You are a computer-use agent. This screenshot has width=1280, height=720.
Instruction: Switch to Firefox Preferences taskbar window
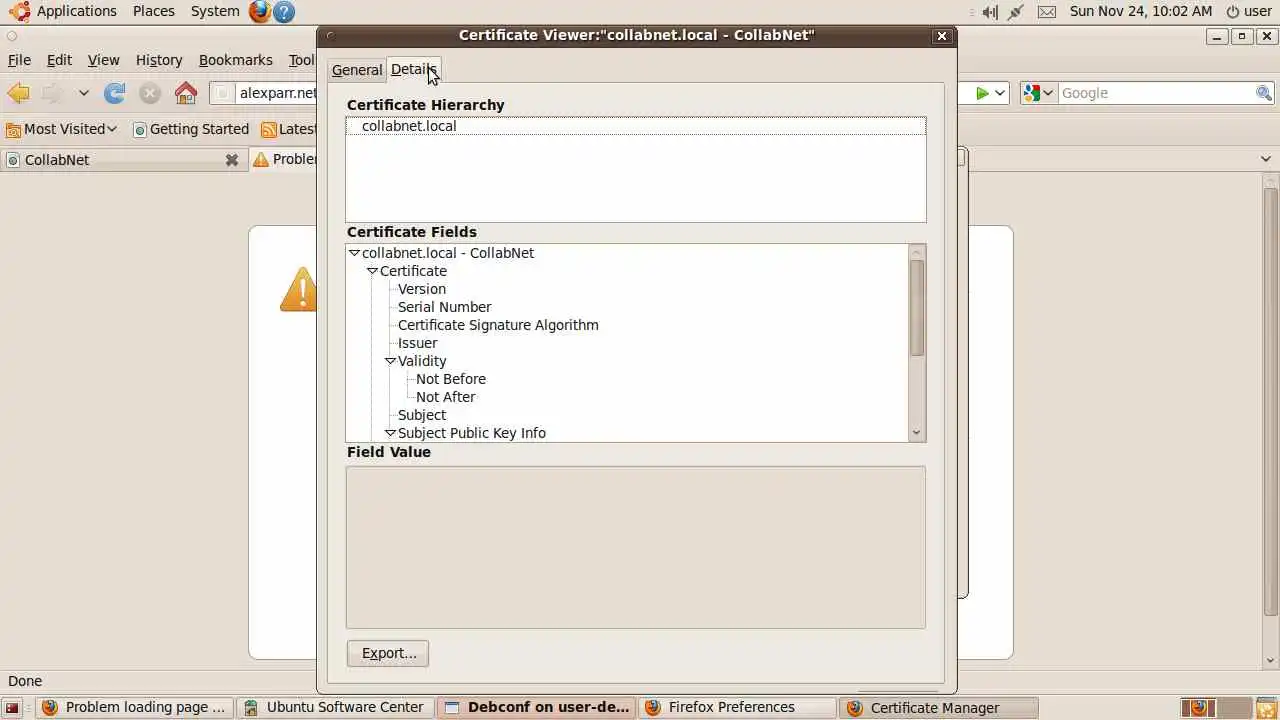point(739,707)
